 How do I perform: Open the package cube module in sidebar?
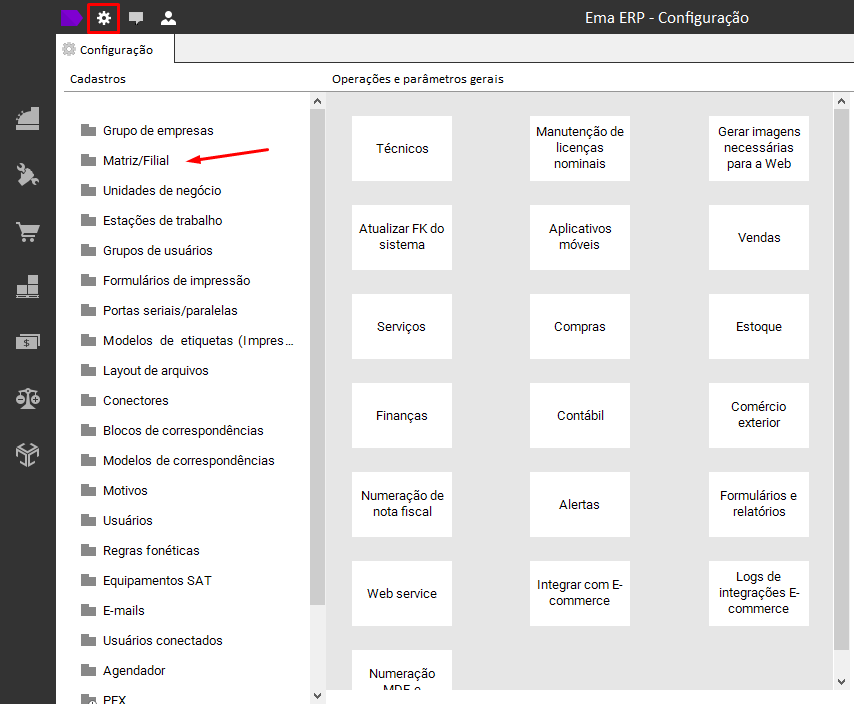[27, 454]
